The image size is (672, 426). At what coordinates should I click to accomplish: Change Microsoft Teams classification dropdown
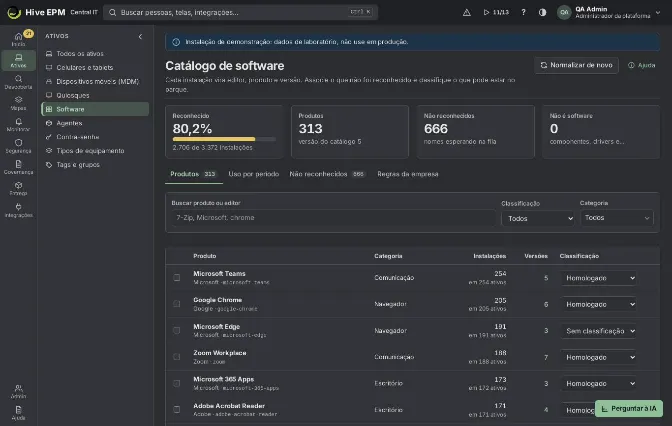click(x=599, y=278)
